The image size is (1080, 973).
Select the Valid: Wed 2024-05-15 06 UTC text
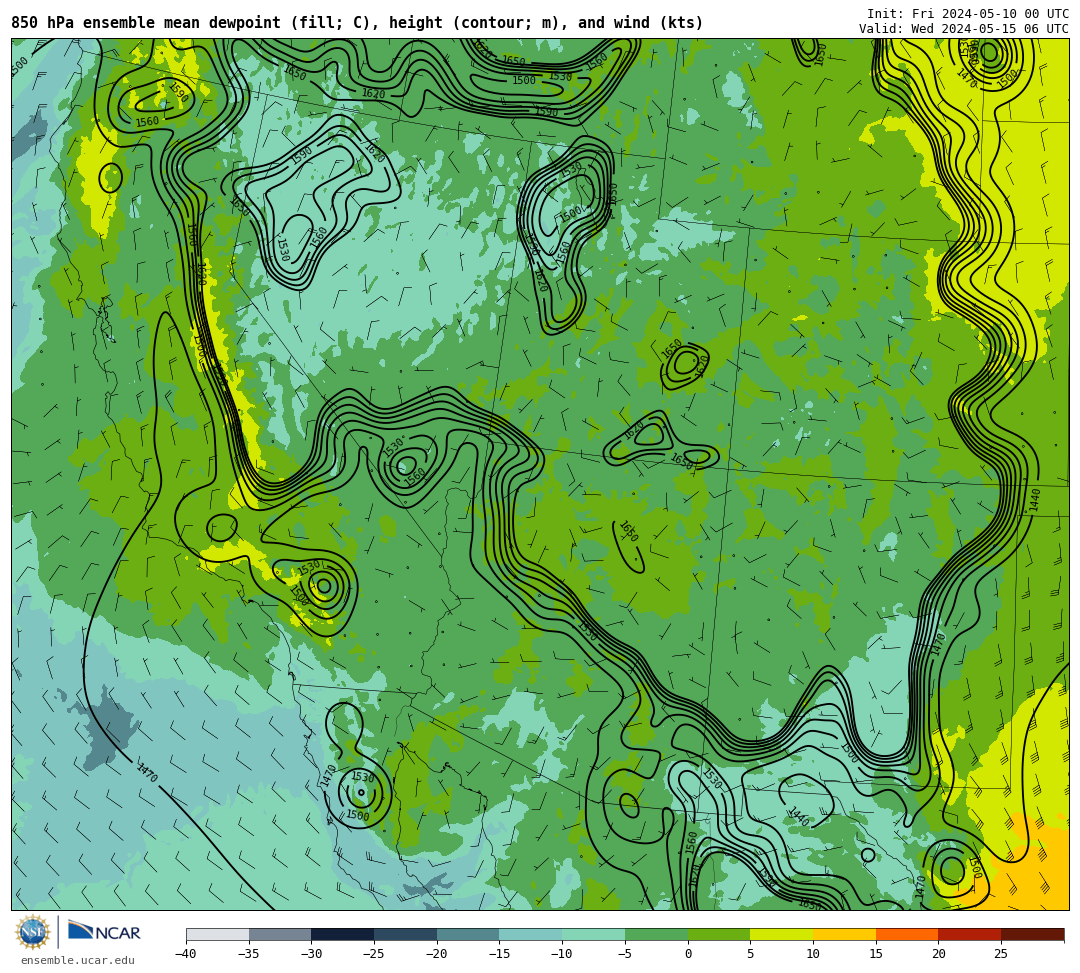point(964,29)
